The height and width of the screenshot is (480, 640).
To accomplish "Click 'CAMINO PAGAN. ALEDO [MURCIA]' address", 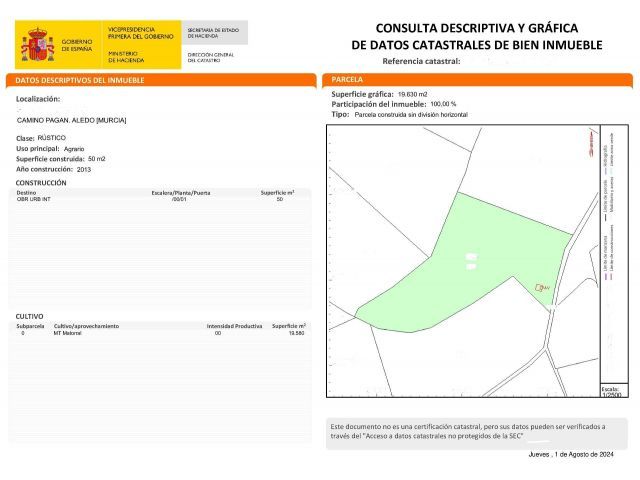I will pos(71,120).
